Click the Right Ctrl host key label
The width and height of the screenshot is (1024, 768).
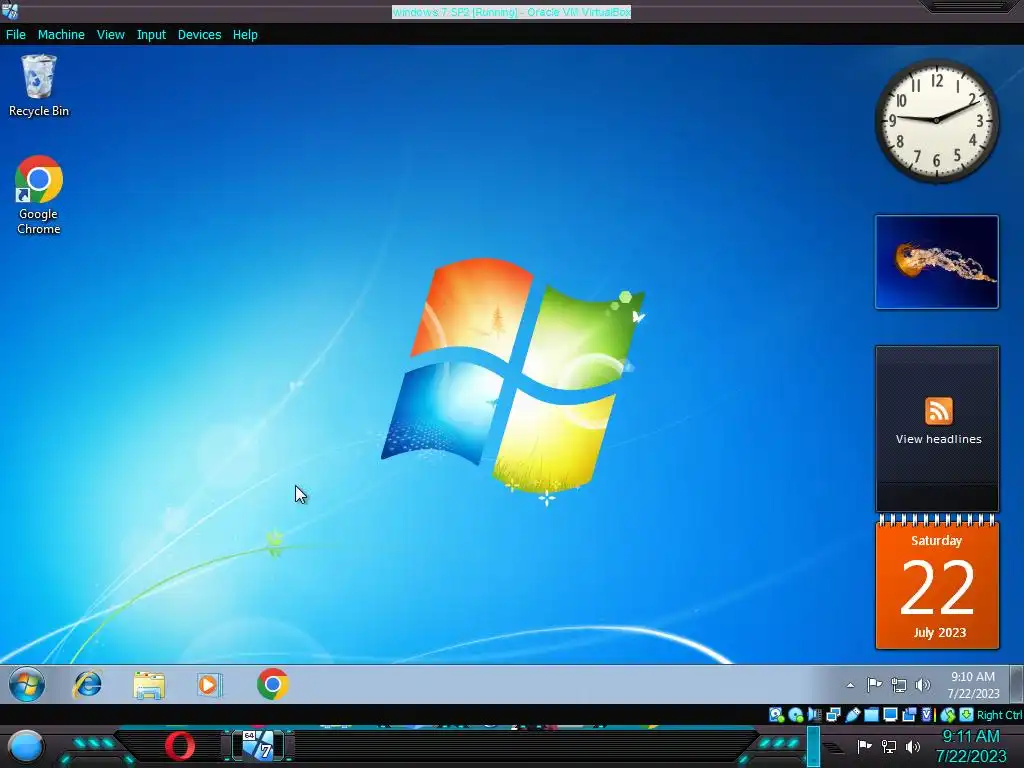coord(999,715)
